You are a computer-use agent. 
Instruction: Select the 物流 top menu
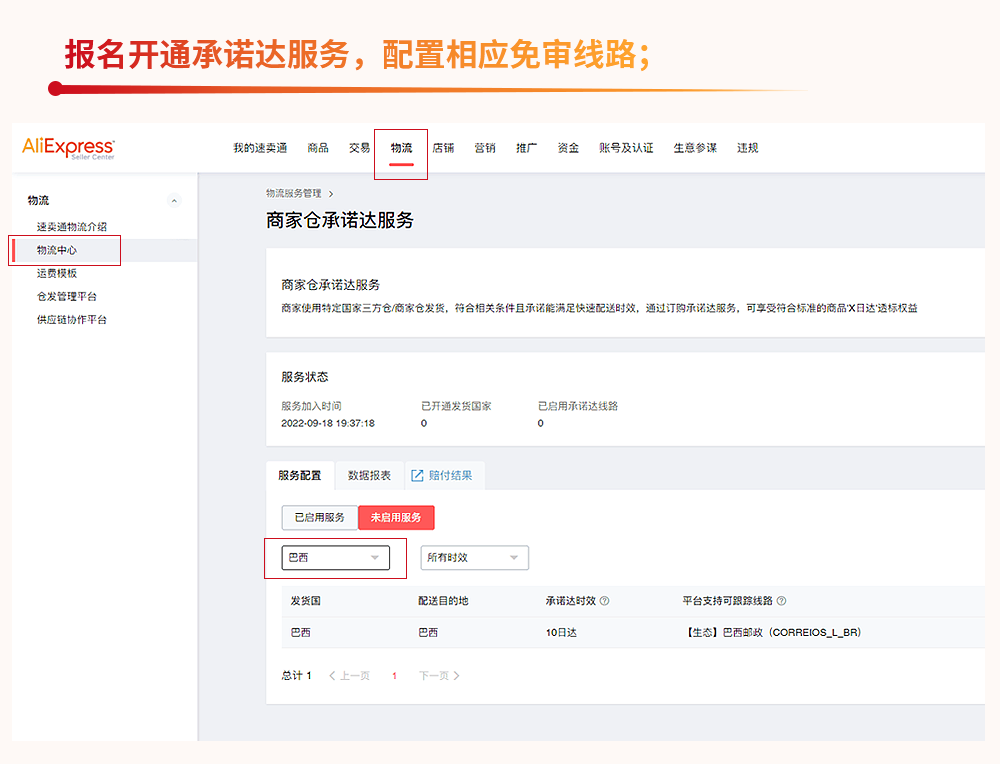click(401, 148)
